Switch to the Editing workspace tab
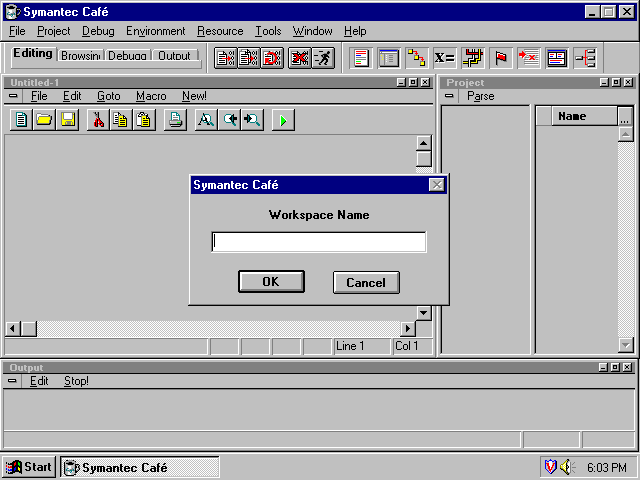 tap(33, 54)
